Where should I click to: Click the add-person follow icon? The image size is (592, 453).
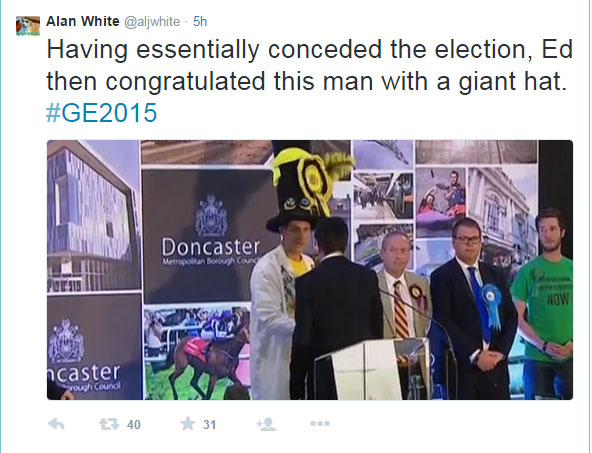[x=266, y=424]
